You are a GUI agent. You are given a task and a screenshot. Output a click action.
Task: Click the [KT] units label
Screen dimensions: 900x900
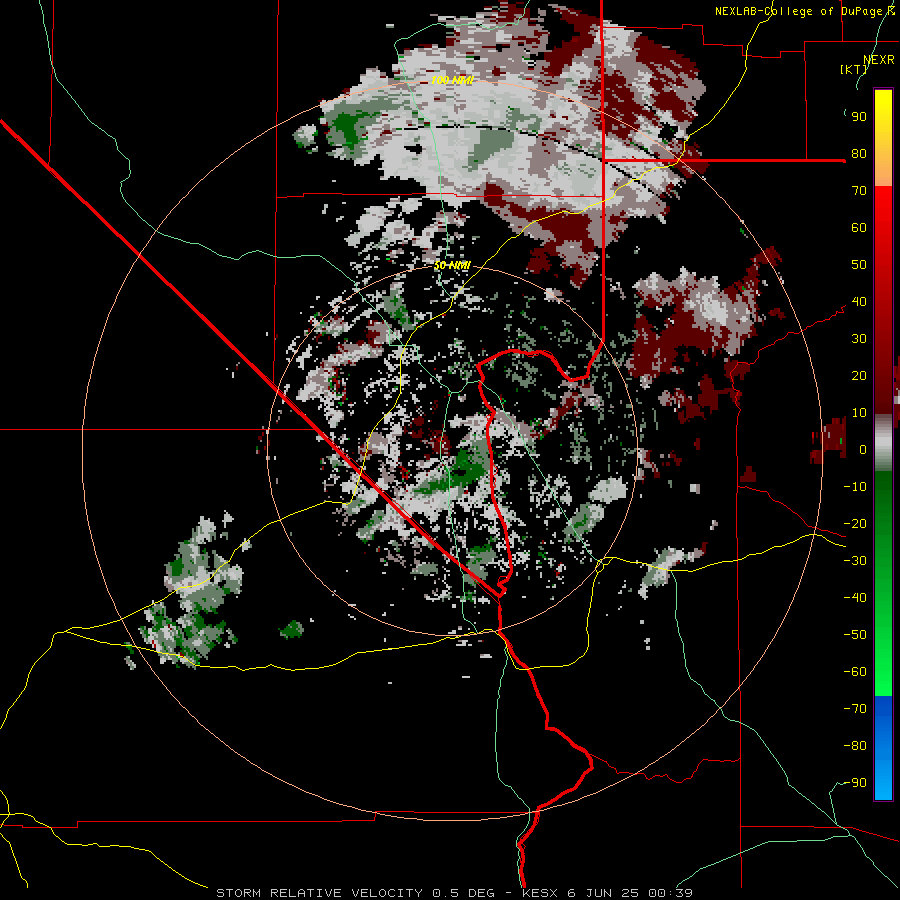(854, 69)
